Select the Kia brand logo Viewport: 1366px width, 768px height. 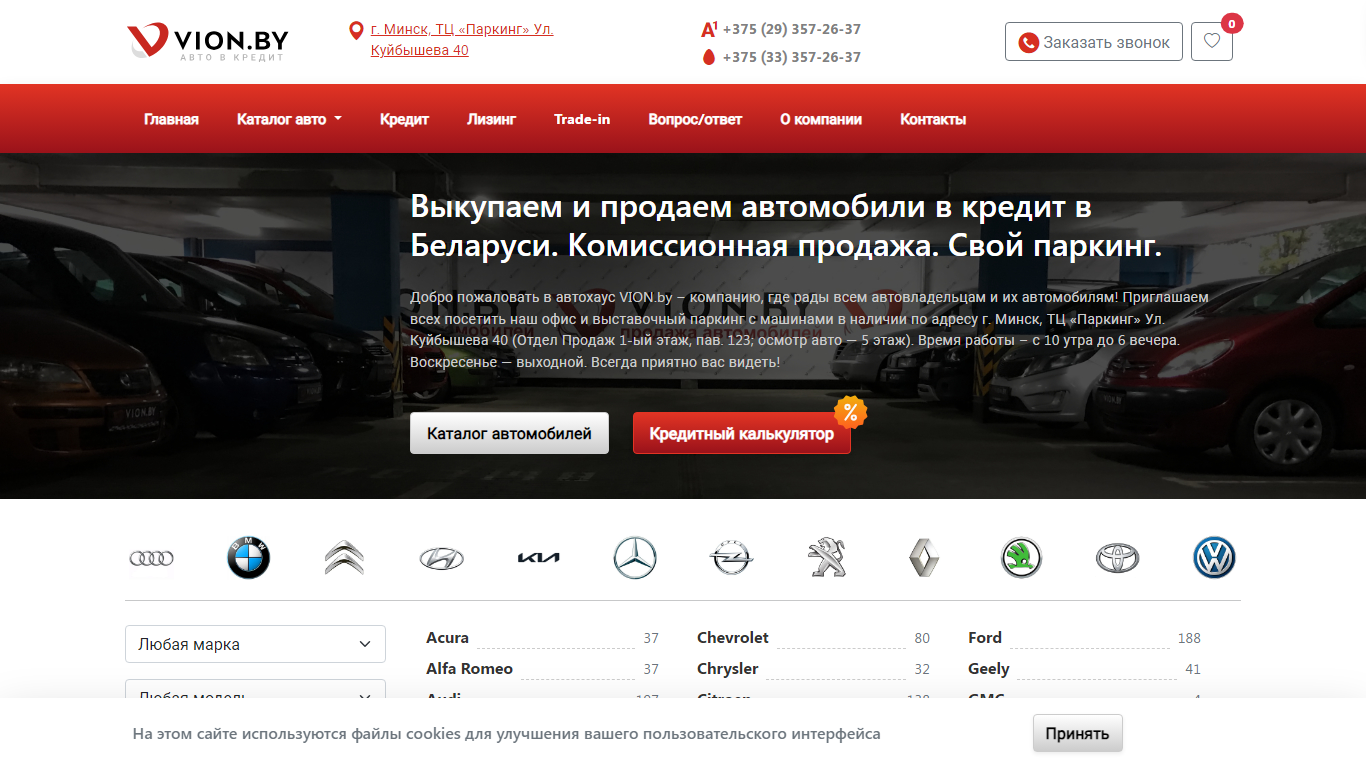coord(538,558)
